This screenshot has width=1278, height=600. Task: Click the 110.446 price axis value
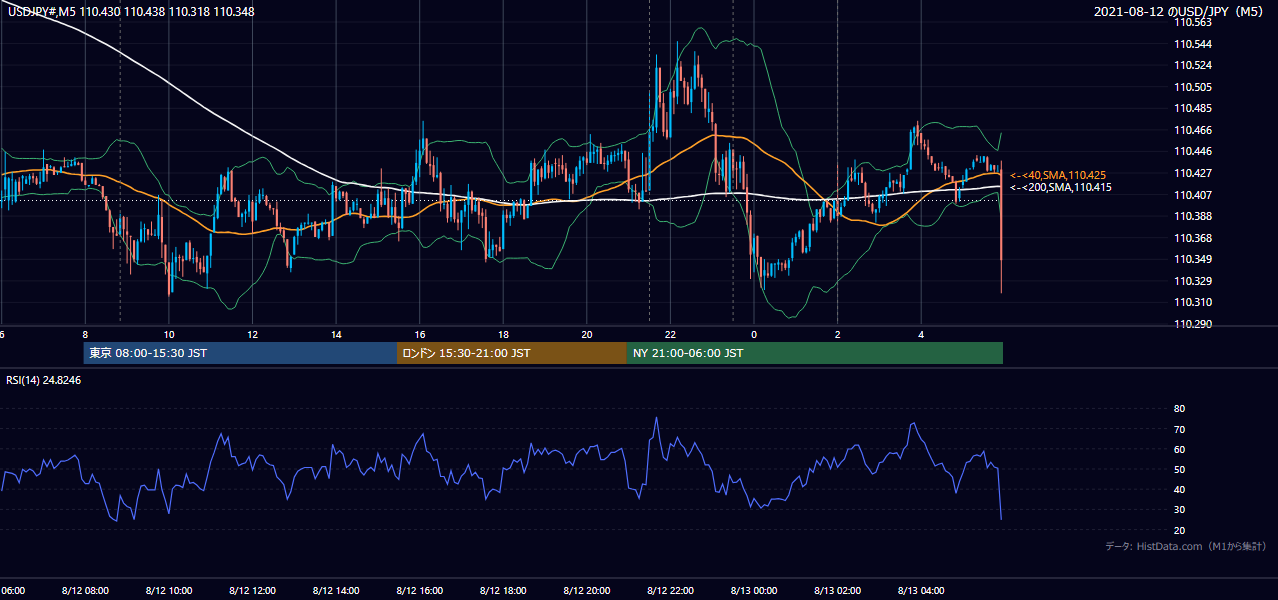tap(1192, 152)
